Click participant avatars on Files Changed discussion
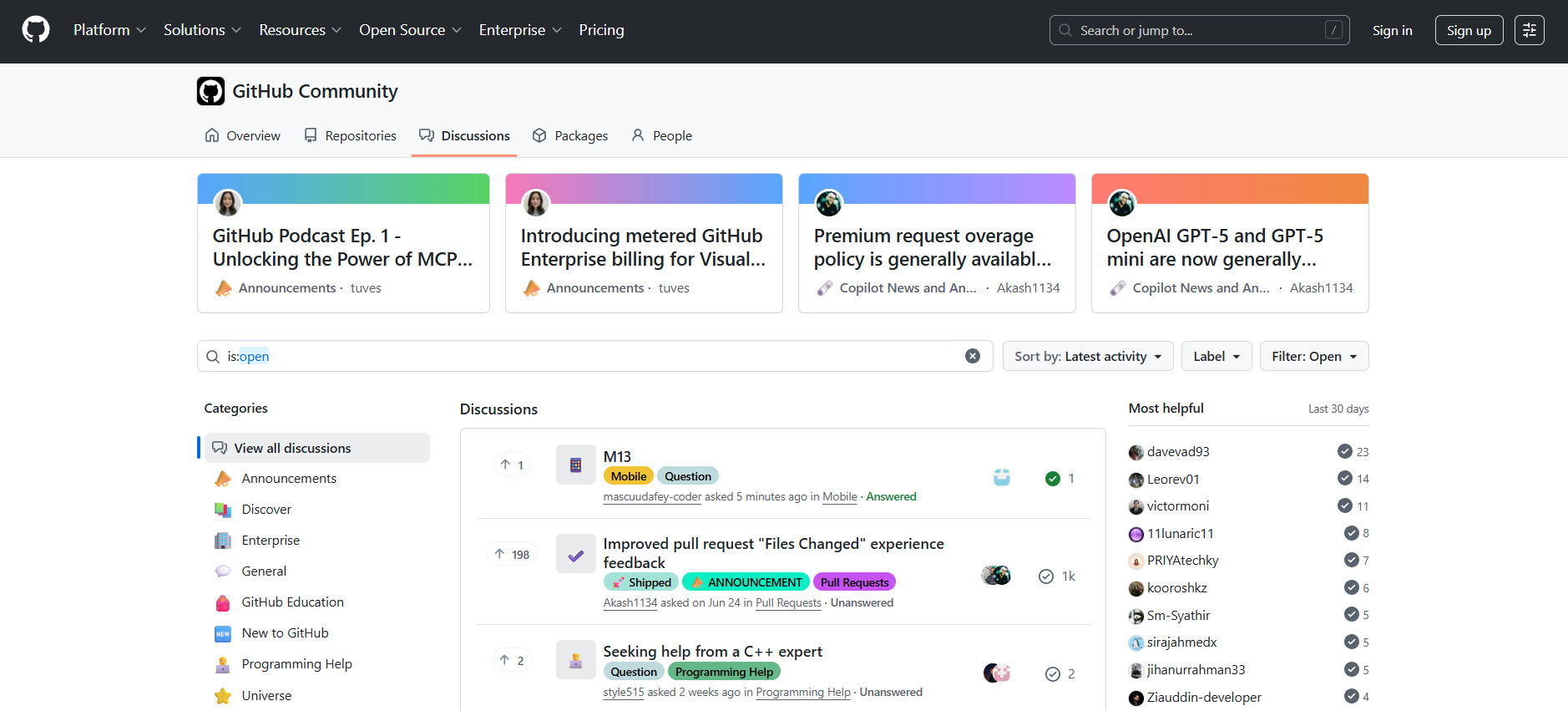 996,576
